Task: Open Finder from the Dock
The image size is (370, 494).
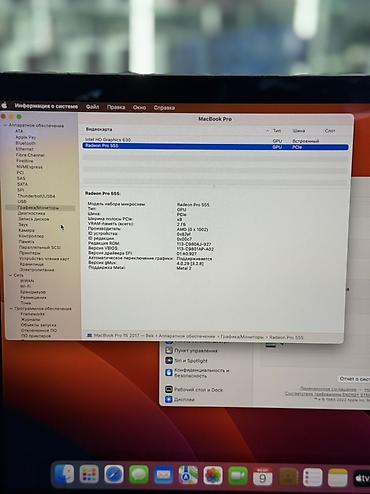Action: click(65, 474)
